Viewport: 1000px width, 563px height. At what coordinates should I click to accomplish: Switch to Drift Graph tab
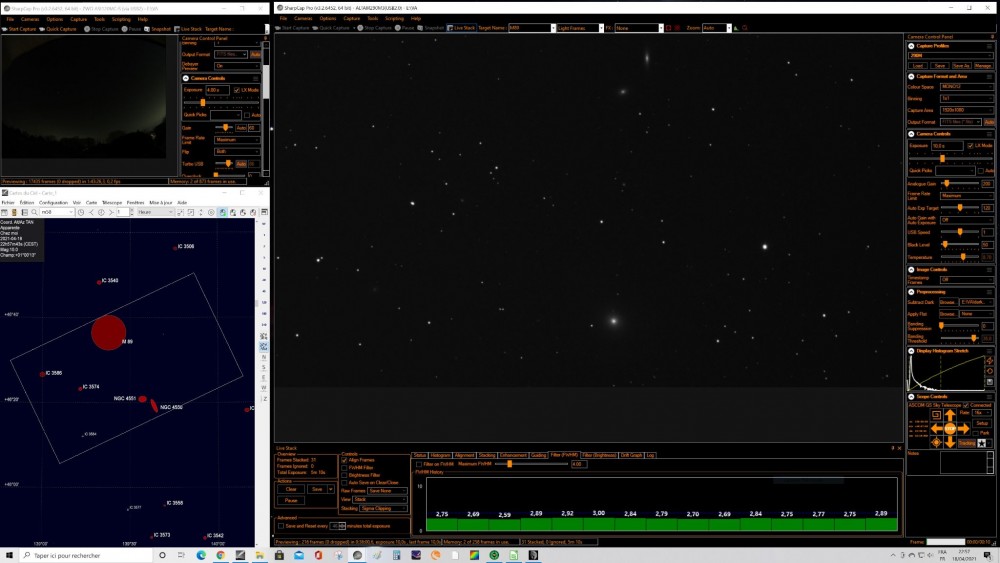(x=631, y=455)
